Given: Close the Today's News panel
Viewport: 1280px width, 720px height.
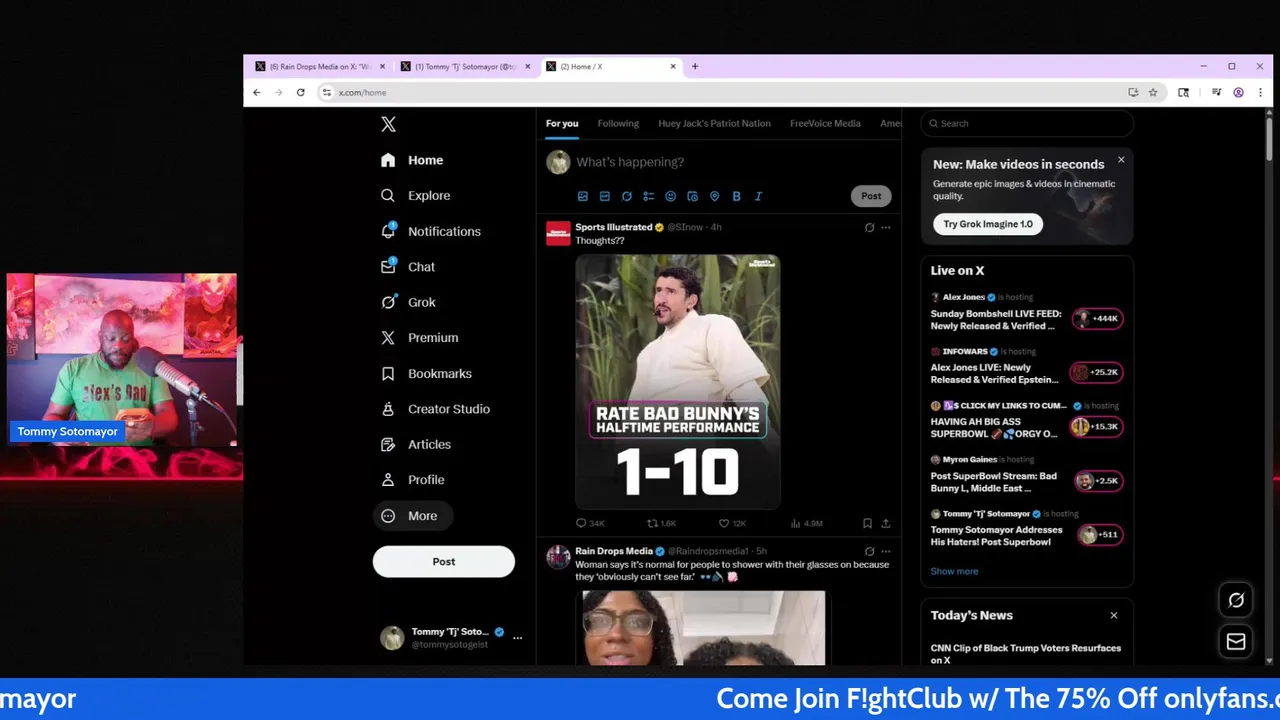Looking at the screenshot, I should (x=1114, y=615).
